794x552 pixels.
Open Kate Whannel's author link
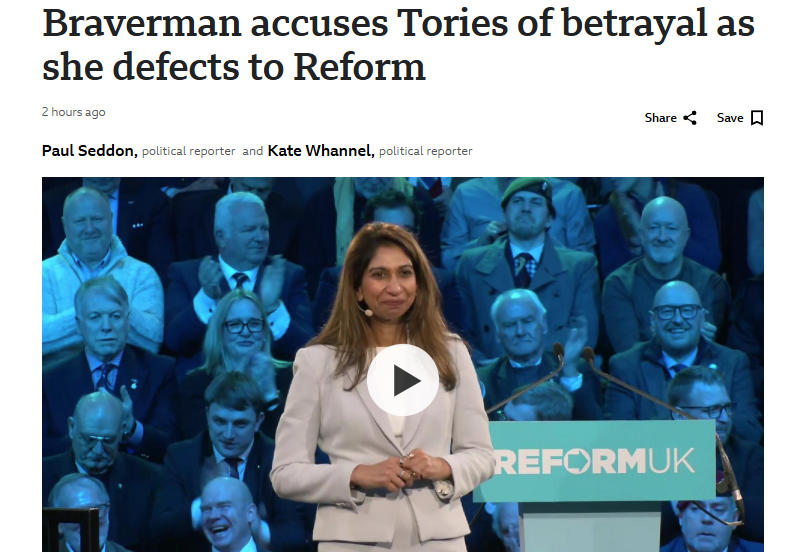pos(321,151)
